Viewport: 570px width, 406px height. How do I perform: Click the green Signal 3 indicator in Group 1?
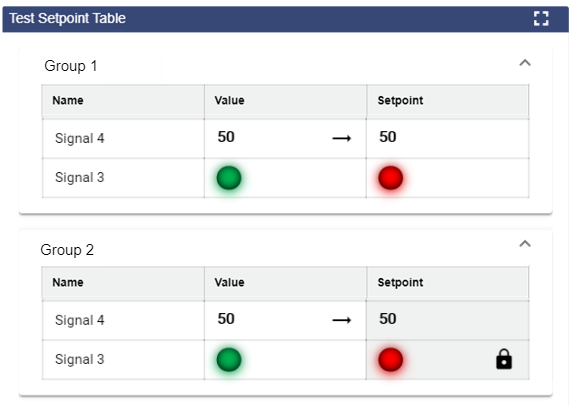(229, 178)
